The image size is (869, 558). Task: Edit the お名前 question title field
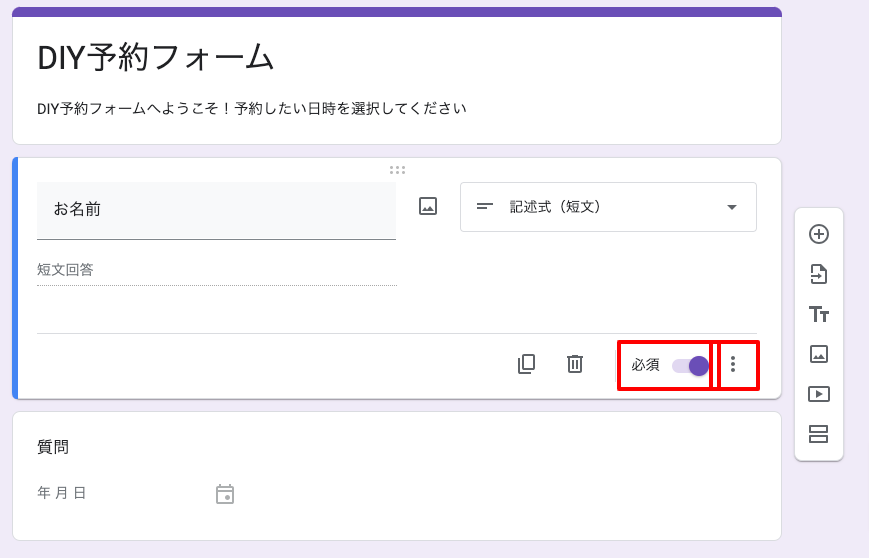[x=216, y=211]
